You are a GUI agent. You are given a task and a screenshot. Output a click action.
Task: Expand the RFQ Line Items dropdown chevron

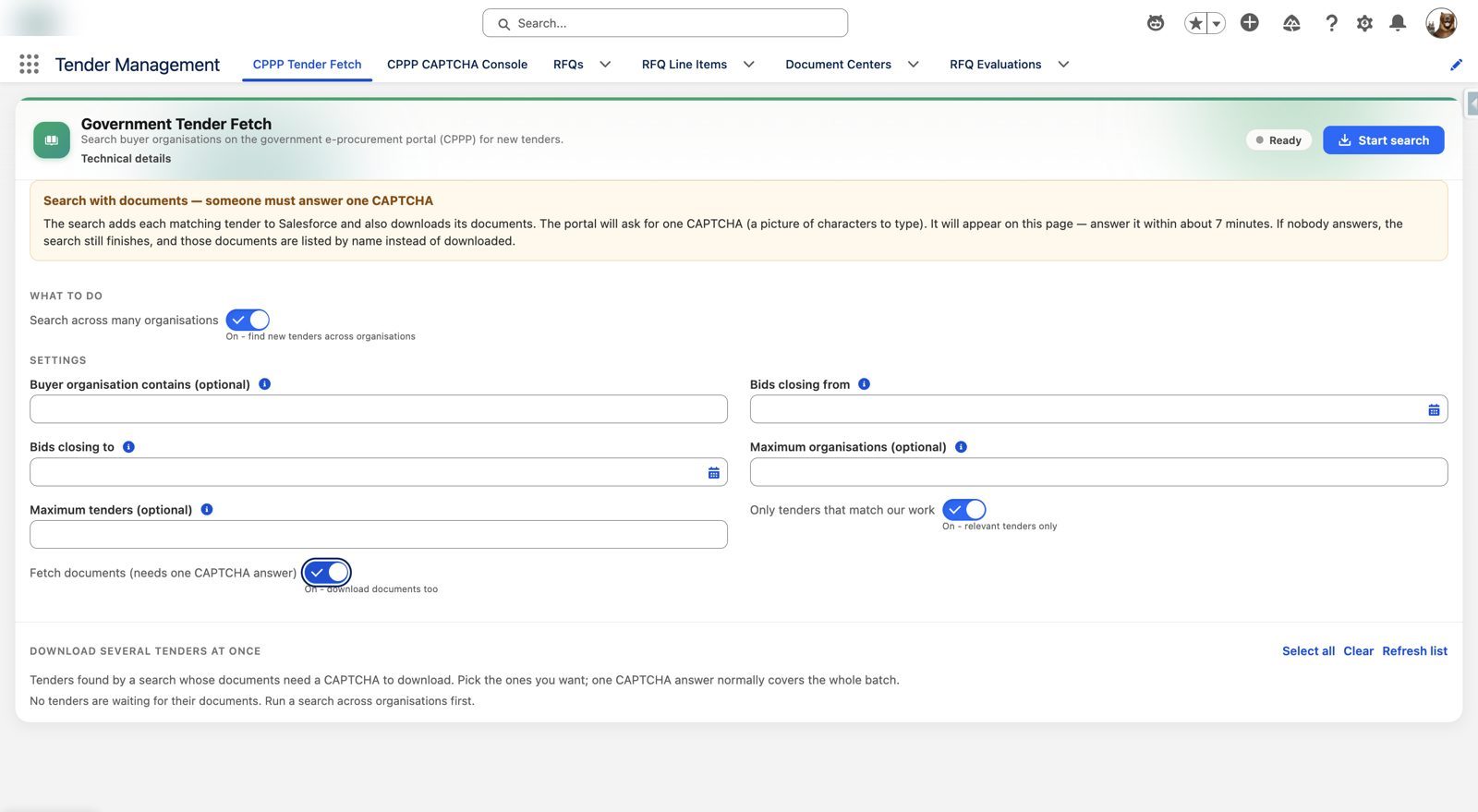point(749,65)
